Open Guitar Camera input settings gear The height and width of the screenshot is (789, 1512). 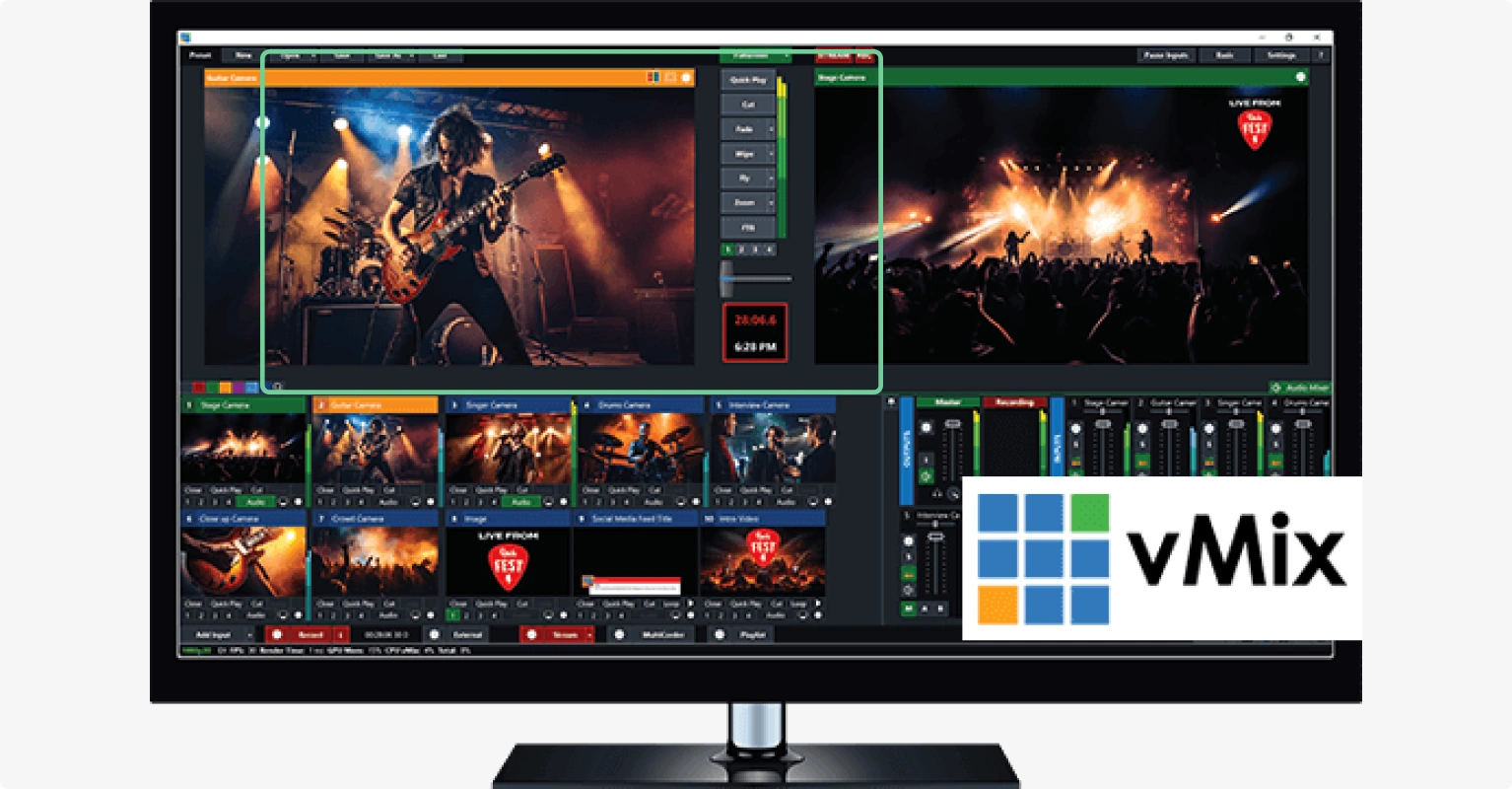tap(431, 502)
